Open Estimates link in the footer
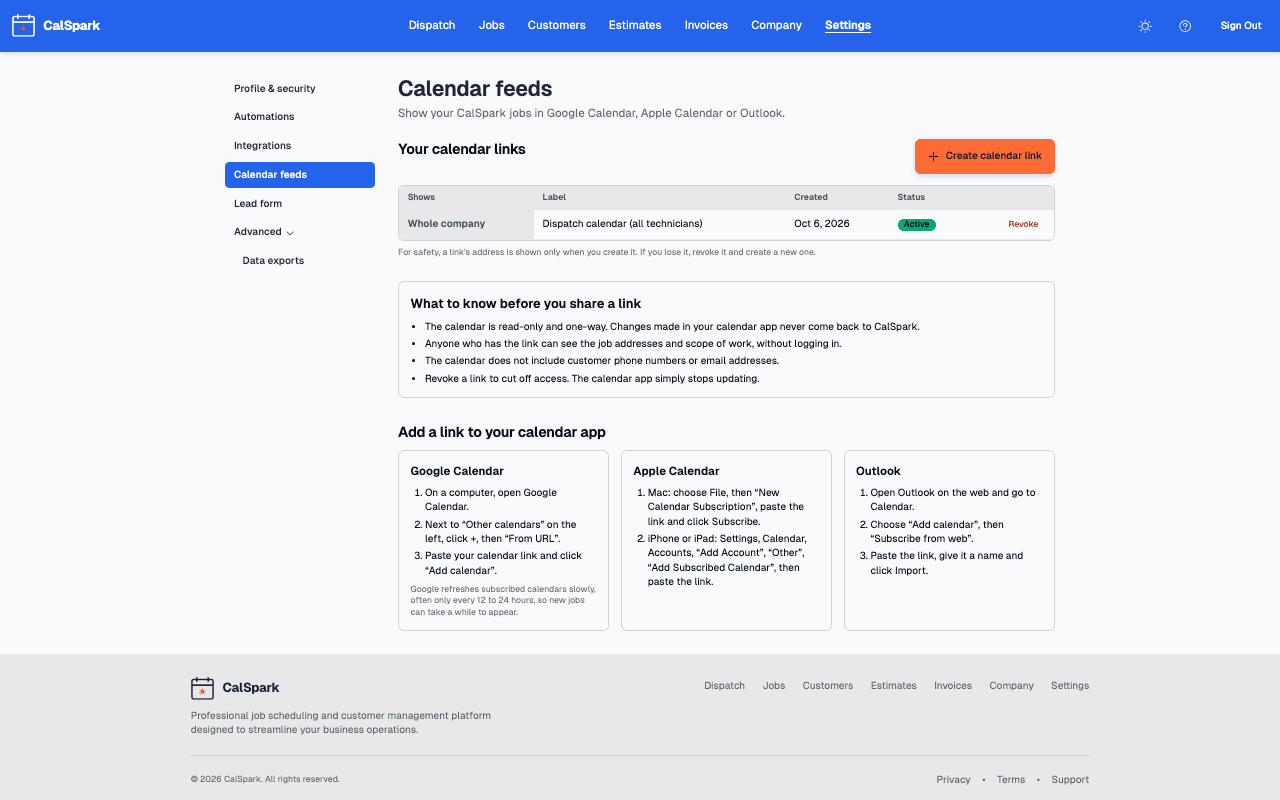Viewport: 1280px width, 800px height. (x=894, y=686)
